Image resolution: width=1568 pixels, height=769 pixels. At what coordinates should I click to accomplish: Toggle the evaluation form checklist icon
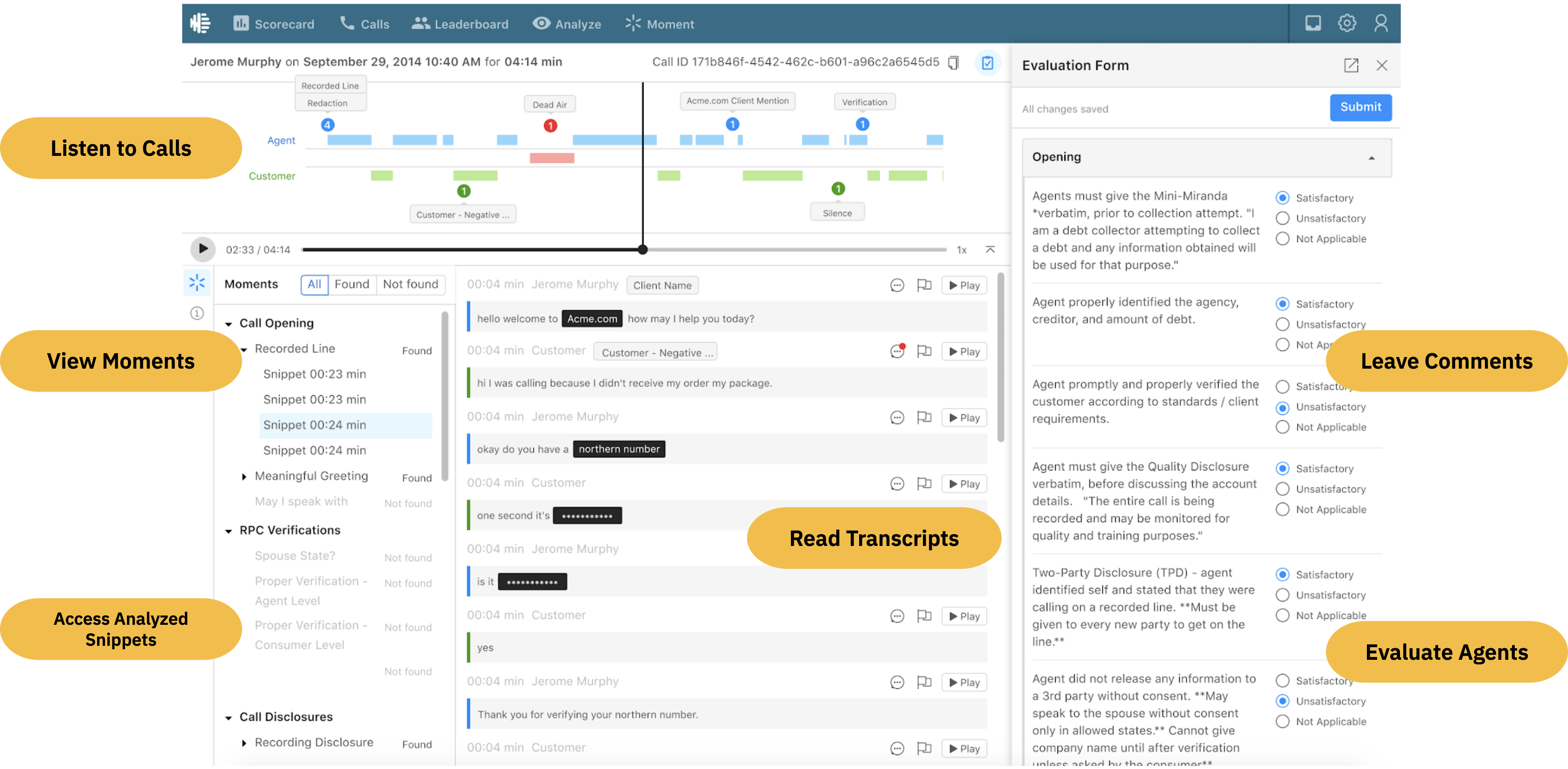tap(987, 62)
